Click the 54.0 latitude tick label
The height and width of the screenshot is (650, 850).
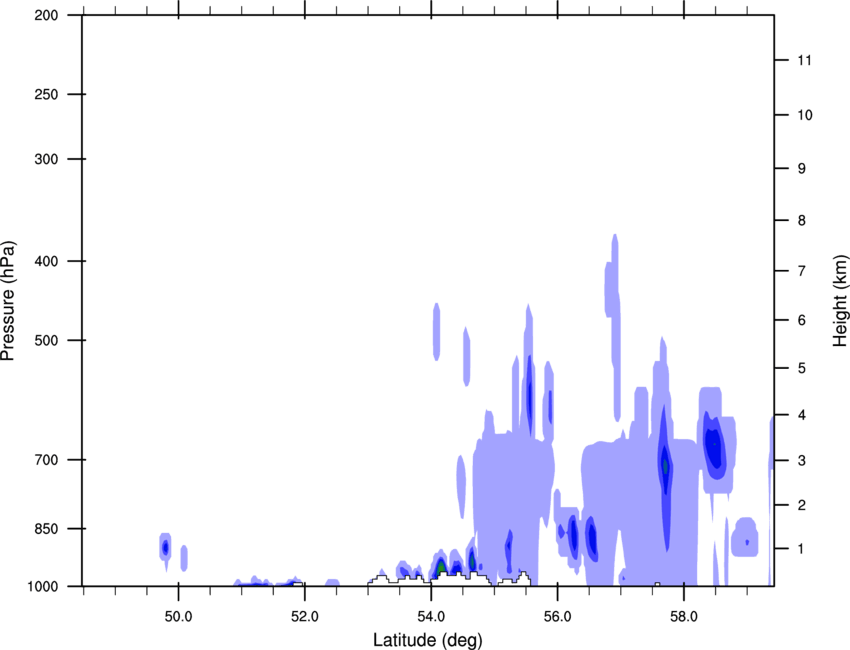(431, 617)
